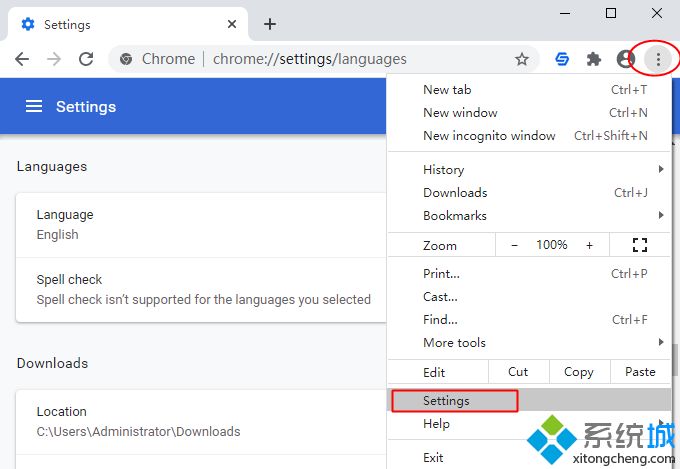This screenshot has width=680, height=469.
Task: Select Print... in the menu
Action: click(x=529, y=274)
